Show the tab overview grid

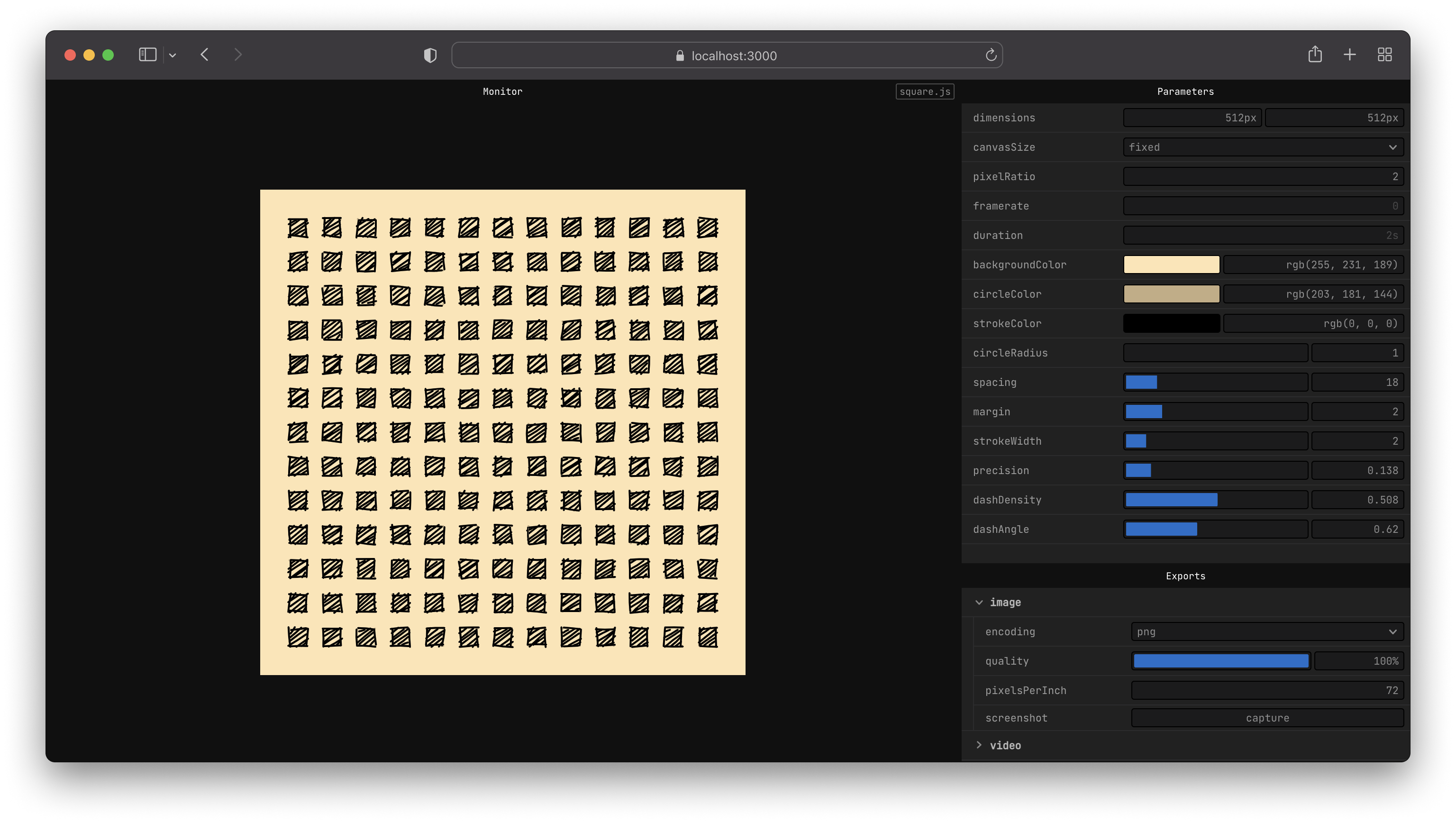(x=1384, y=54)
